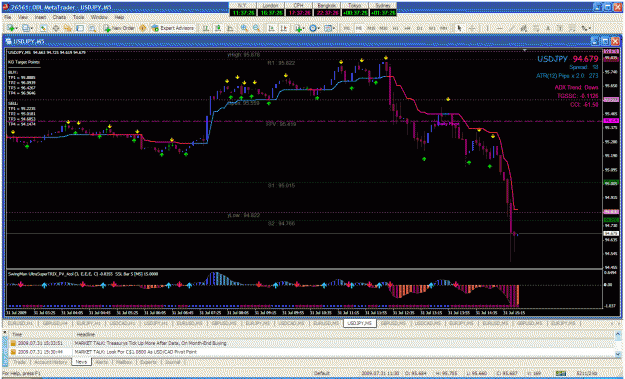Select the M1 timeframe button
The height and width of the screenshot is (379, 625).
tap(347, 28)
